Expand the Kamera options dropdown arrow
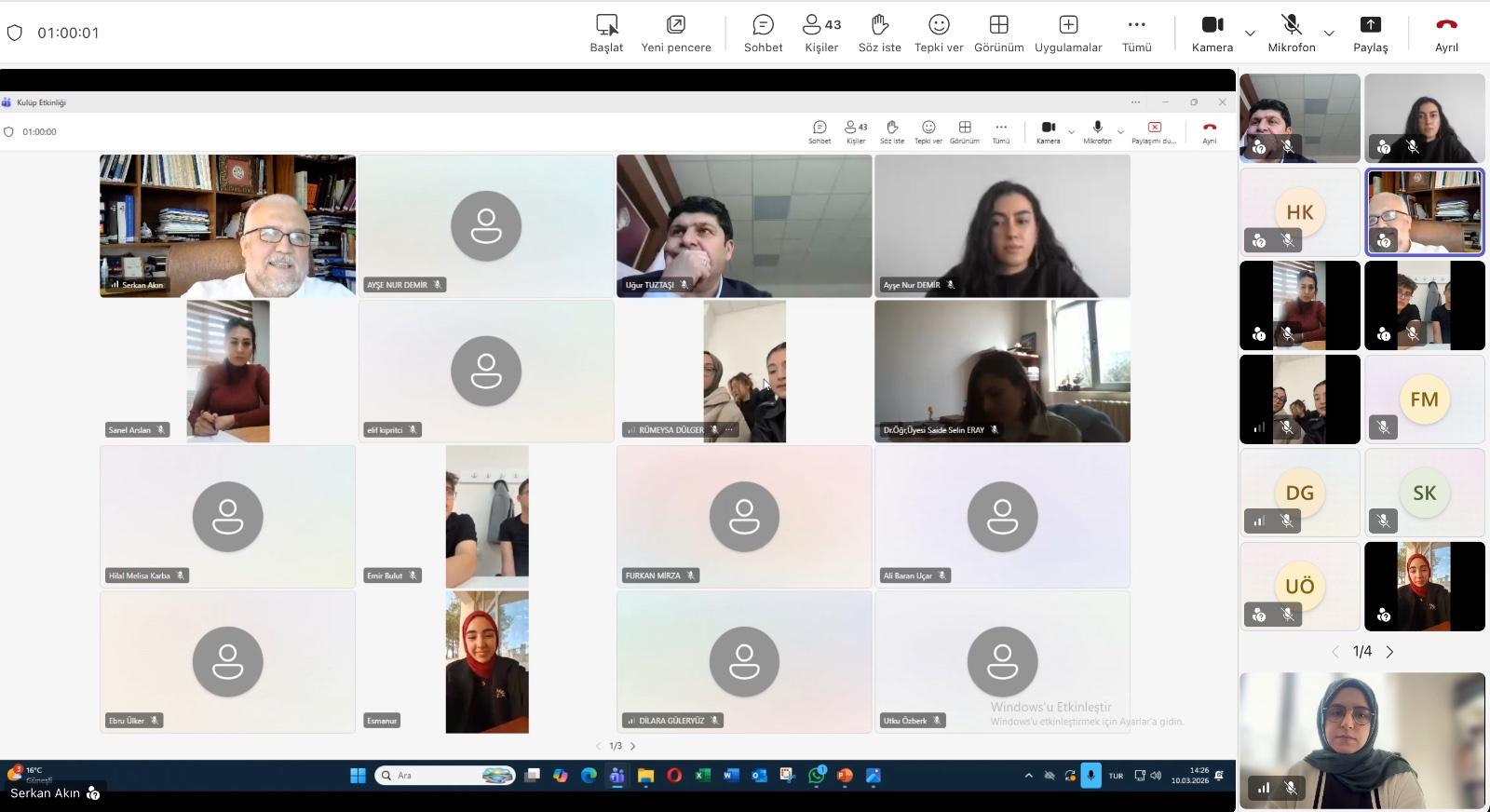1490x812 pixels. pos(1251,34)
